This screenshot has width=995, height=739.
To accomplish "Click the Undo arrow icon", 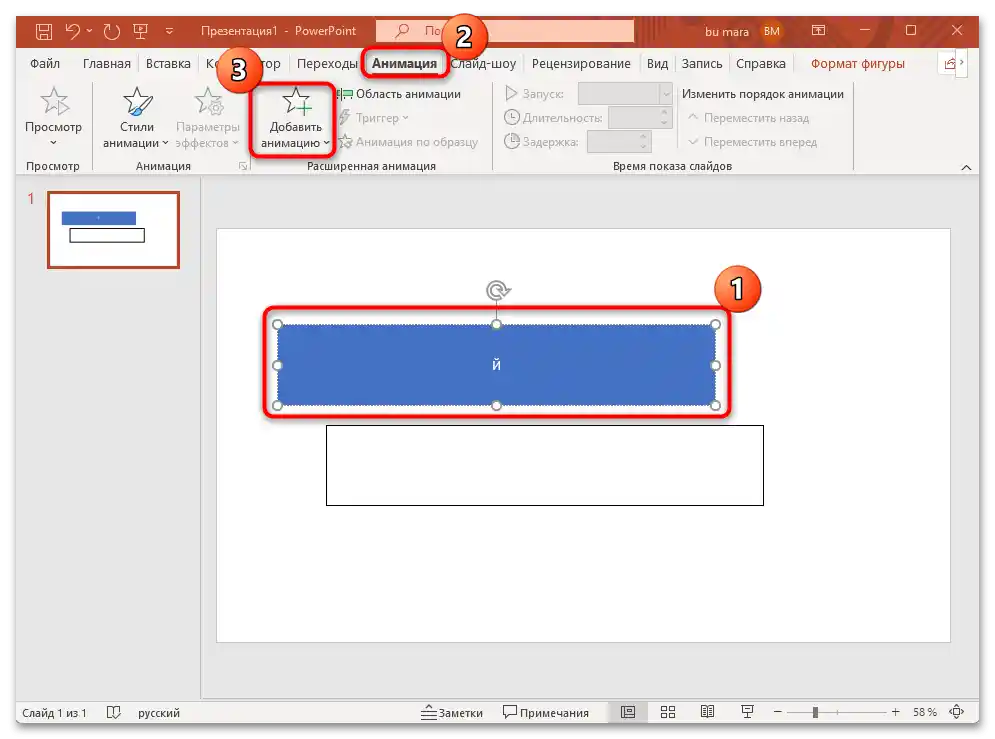I will point(75,31).
